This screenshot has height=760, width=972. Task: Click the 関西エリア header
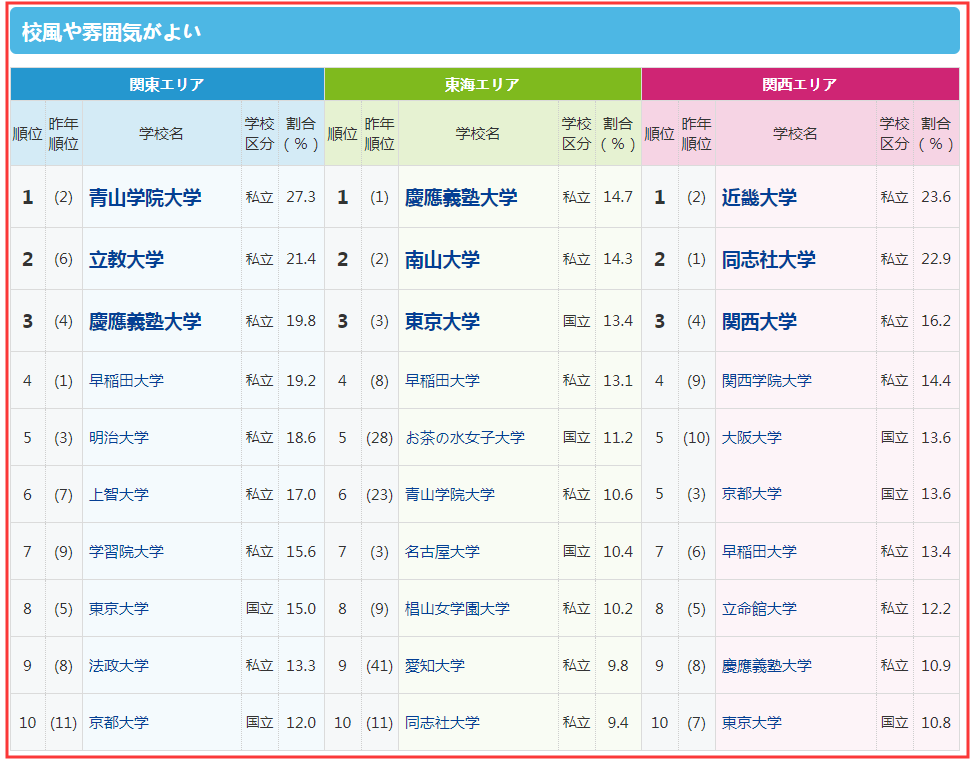pyautogui.click(x=800, y=84)
